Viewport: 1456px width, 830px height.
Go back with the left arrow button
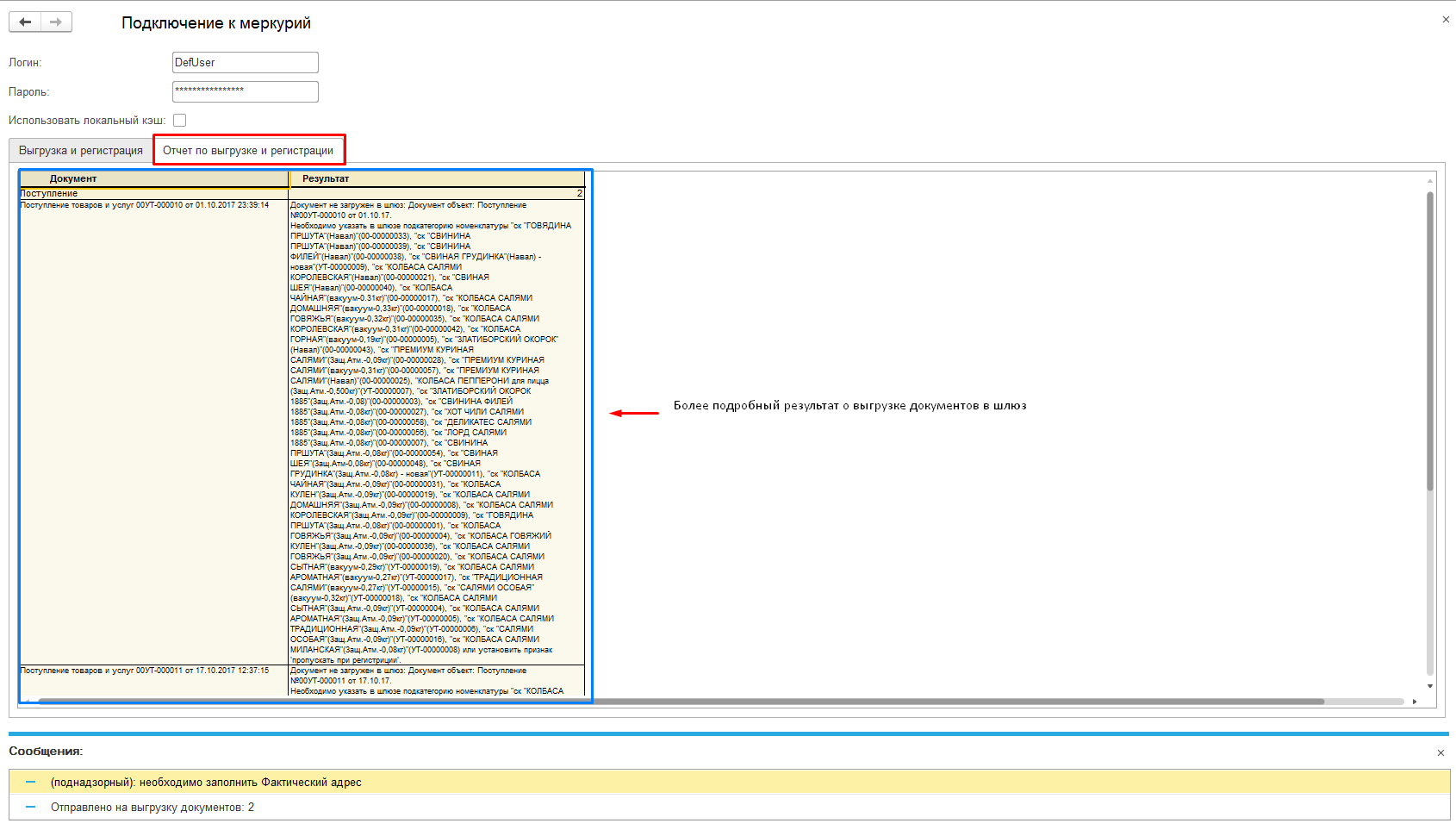coord(25,22)
